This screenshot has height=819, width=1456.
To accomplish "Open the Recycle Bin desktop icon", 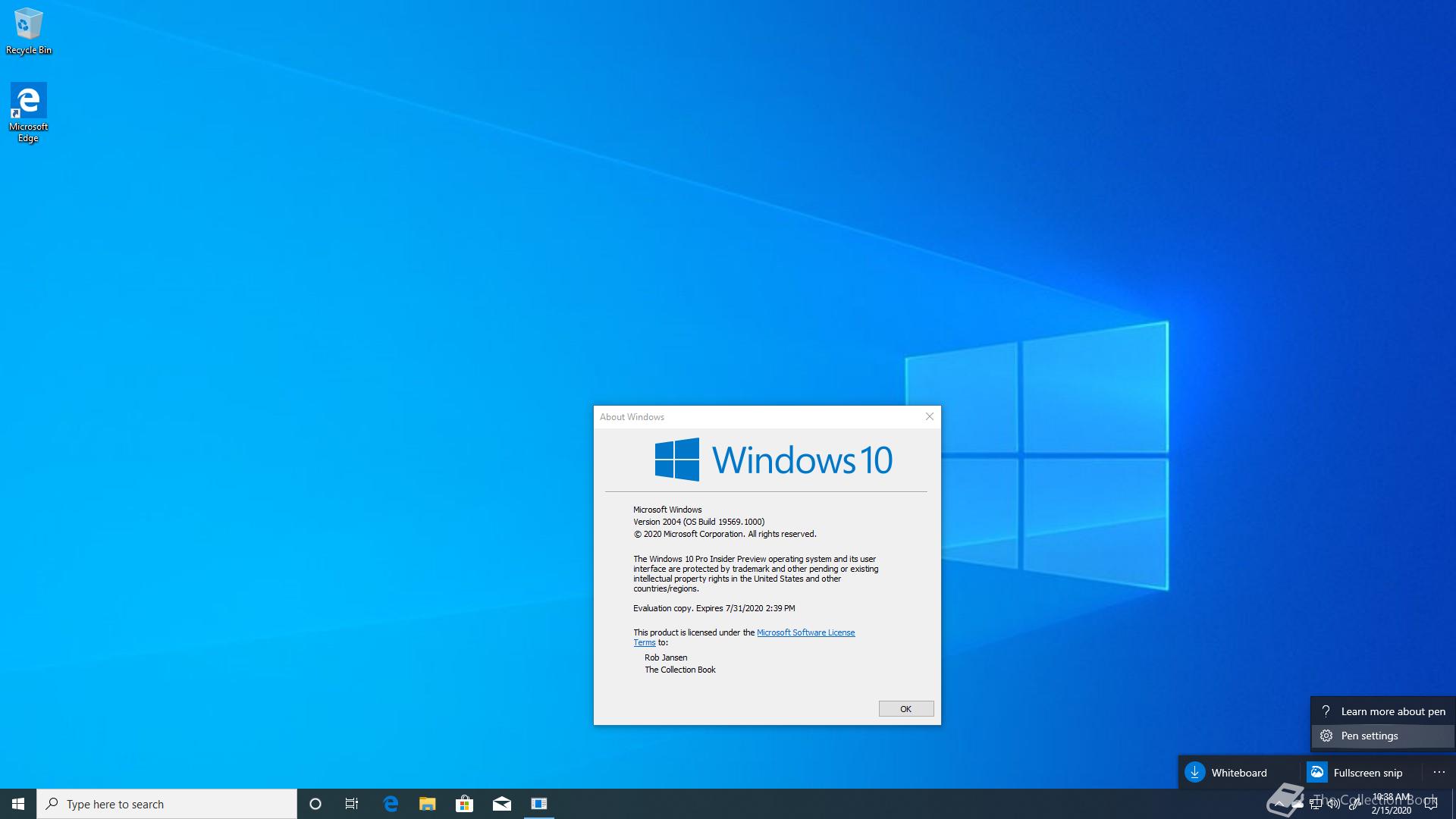I will [x=28, y=31].
